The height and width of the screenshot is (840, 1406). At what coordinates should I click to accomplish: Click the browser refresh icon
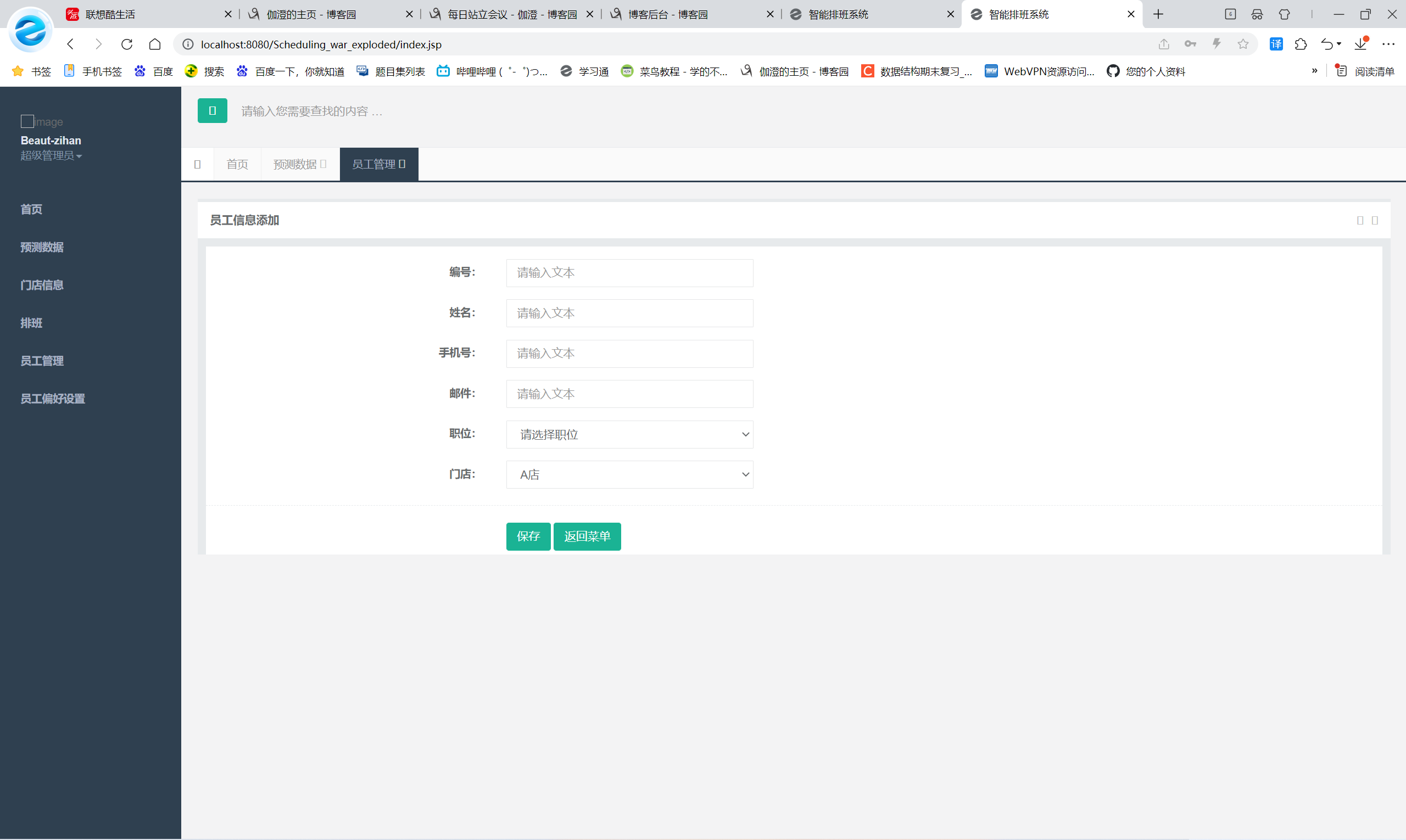tap(127, 44)
